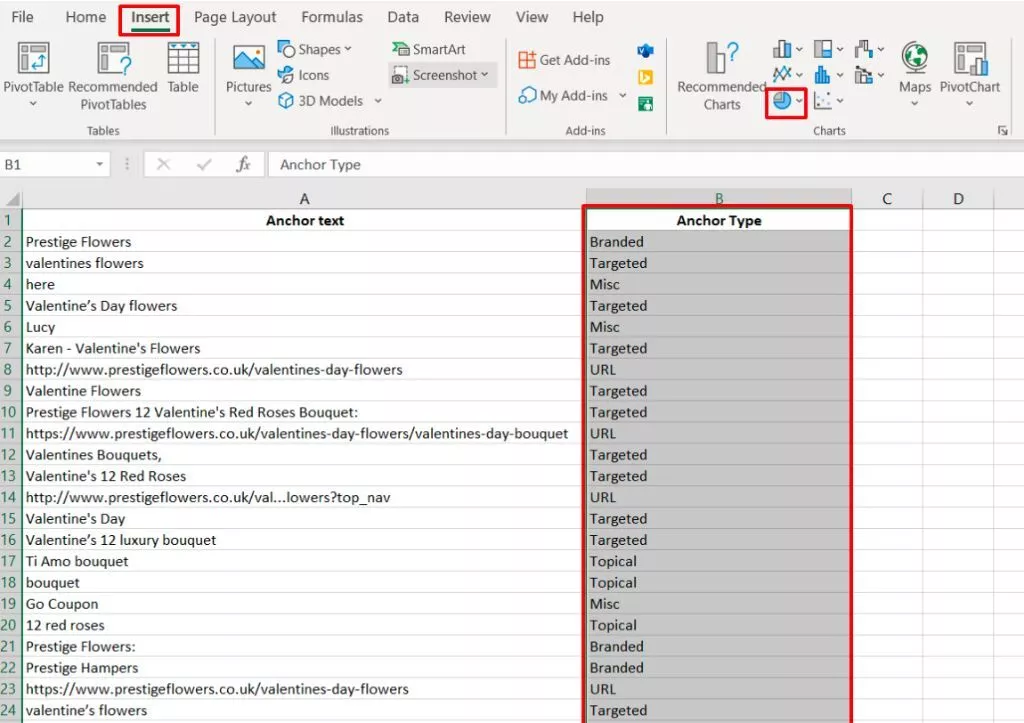1024x723 pixels.
Task: Expand the My Add-ins dropdown arrow
Action: pos(622,96)
